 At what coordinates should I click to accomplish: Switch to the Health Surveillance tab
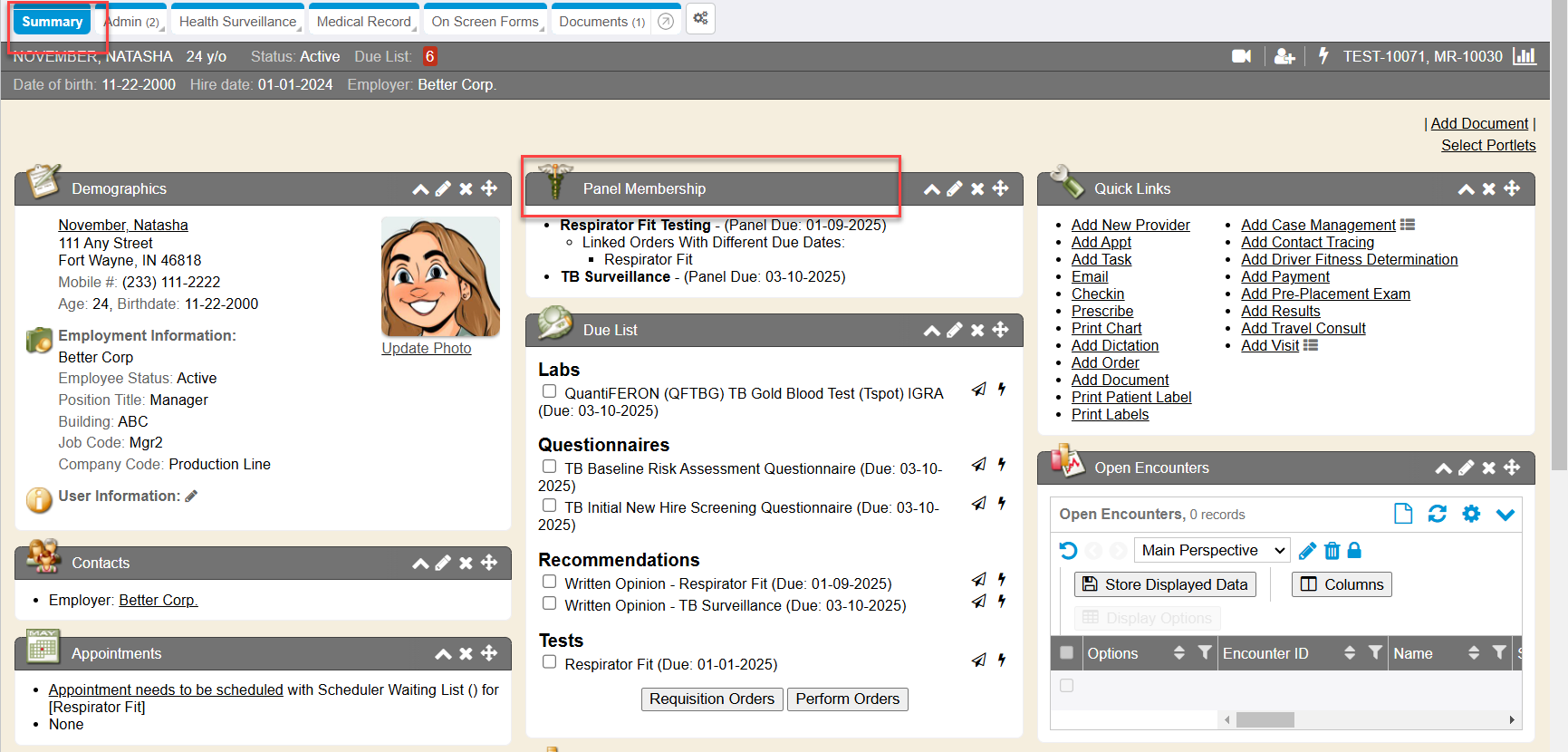click(237, 21)
